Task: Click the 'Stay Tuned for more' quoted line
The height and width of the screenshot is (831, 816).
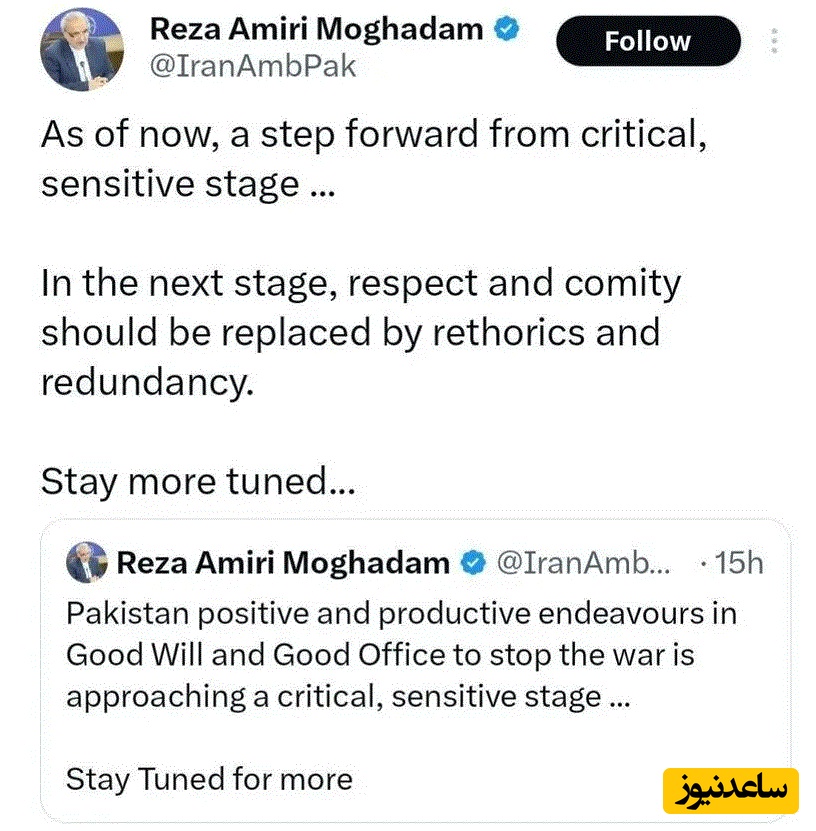Action: click(209, 778)
